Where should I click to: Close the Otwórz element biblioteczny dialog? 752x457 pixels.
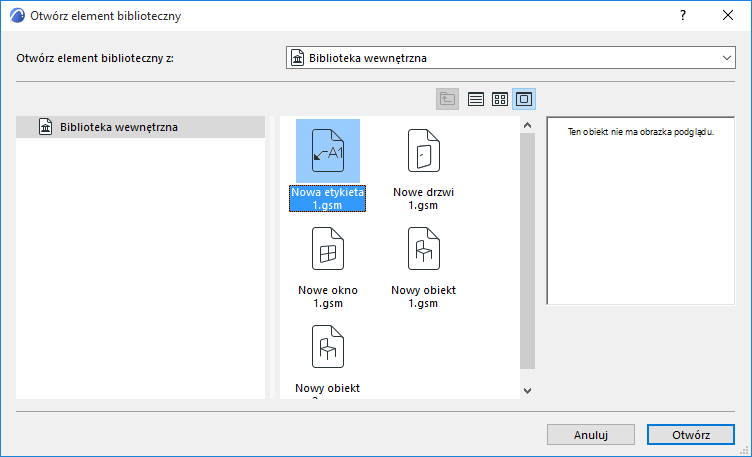click(728, 15)
